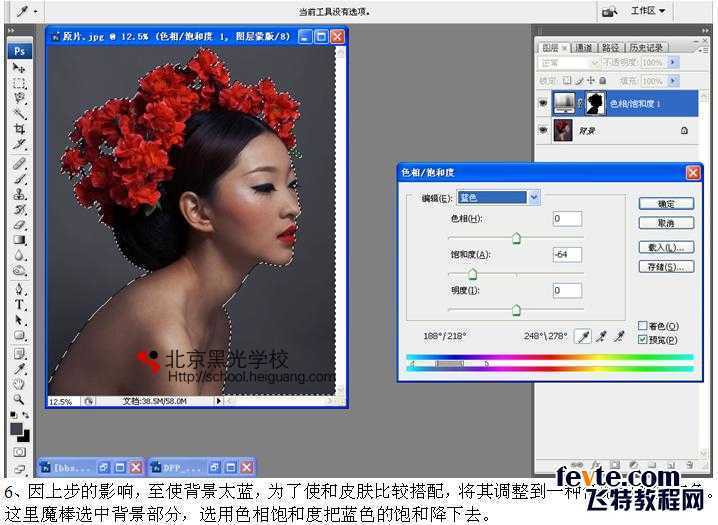Viewport: 718px width, 525px height.
Task: Swap foreground and background colors
Action: (x=26, y=415)
